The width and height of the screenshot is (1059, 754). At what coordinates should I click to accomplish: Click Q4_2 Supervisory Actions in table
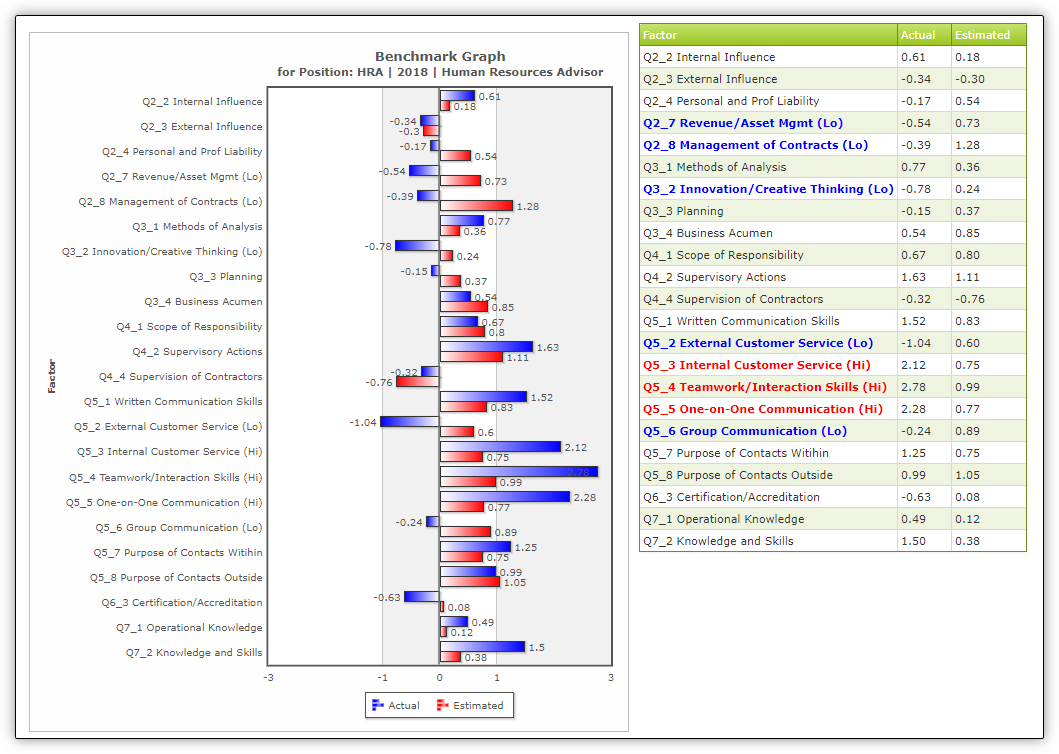point(715,277)
